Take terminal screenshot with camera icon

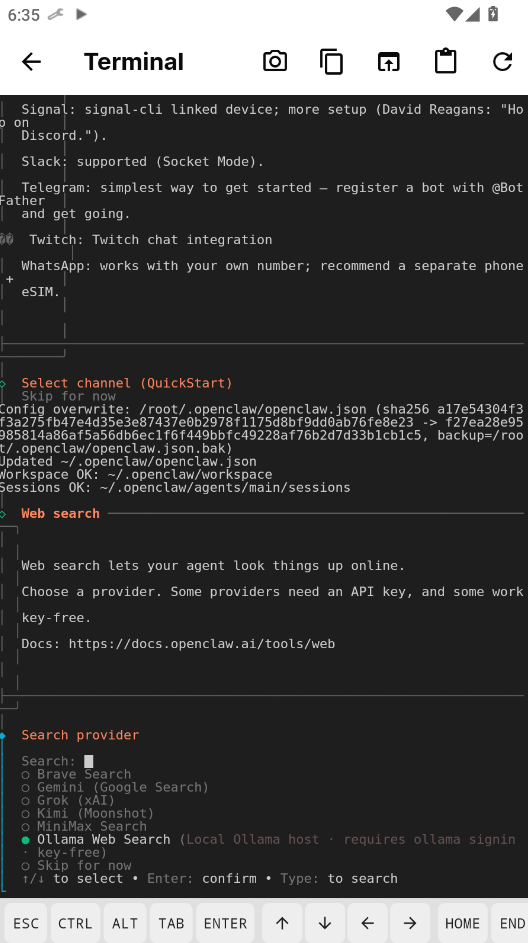point(275,61)
